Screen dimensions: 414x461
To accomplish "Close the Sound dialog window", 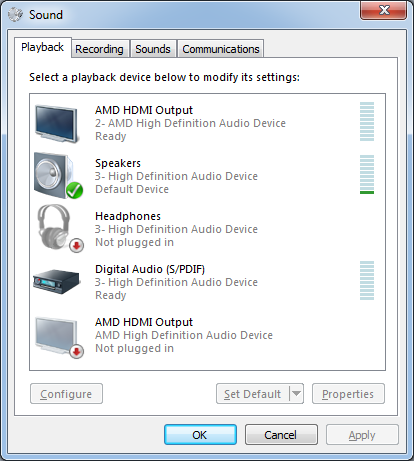I will pos(383,10).
